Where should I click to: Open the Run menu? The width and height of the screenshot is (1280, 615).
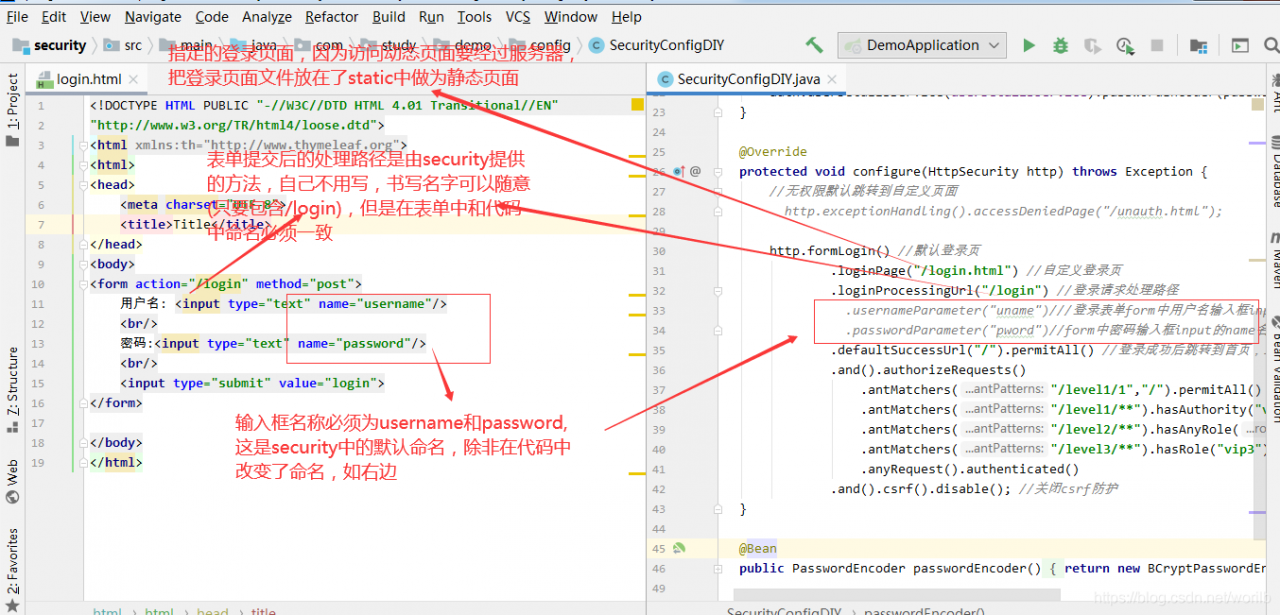point(431,16)
